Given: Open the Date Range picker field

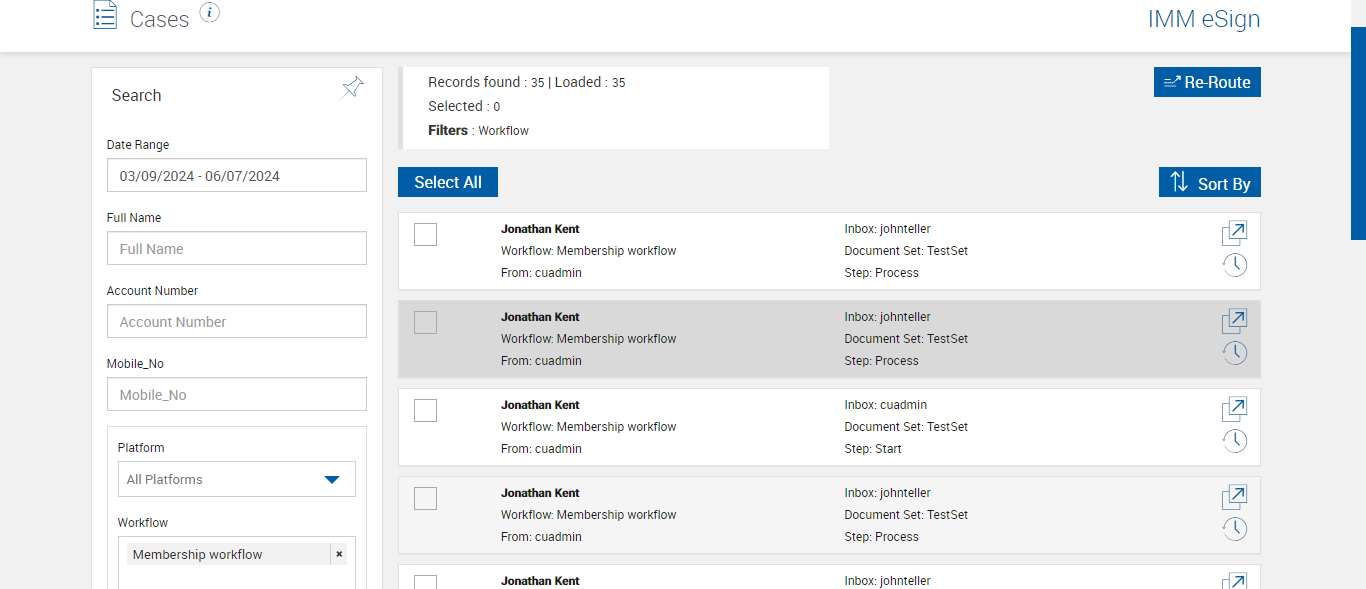Looking at the screenshot, I should tap(236, 176).
